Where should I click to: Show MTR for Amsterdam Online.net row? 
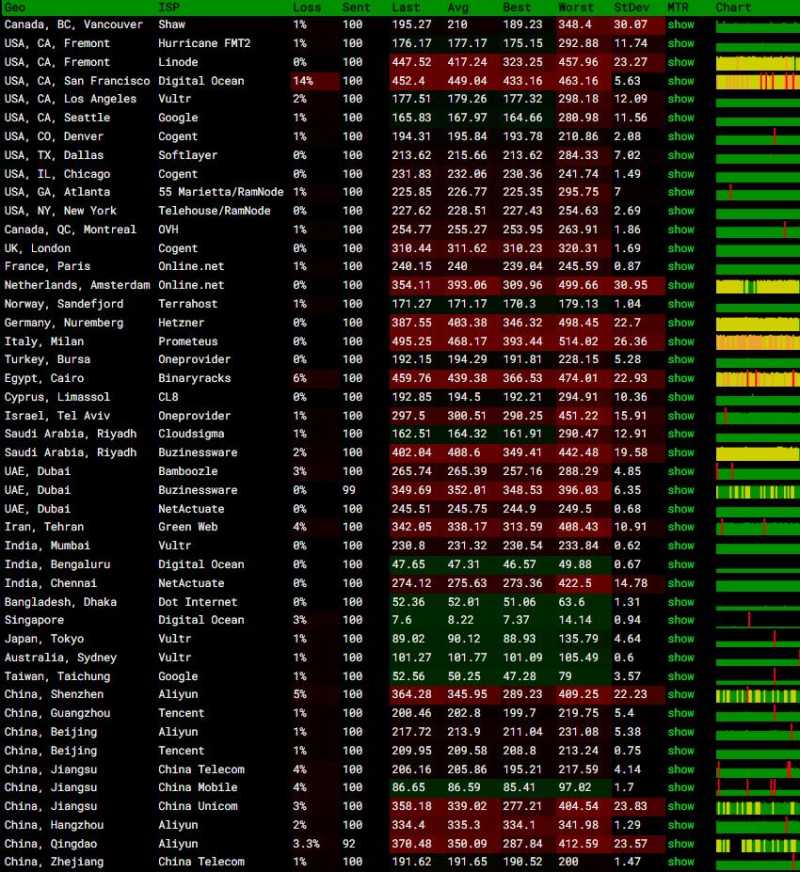681,285
